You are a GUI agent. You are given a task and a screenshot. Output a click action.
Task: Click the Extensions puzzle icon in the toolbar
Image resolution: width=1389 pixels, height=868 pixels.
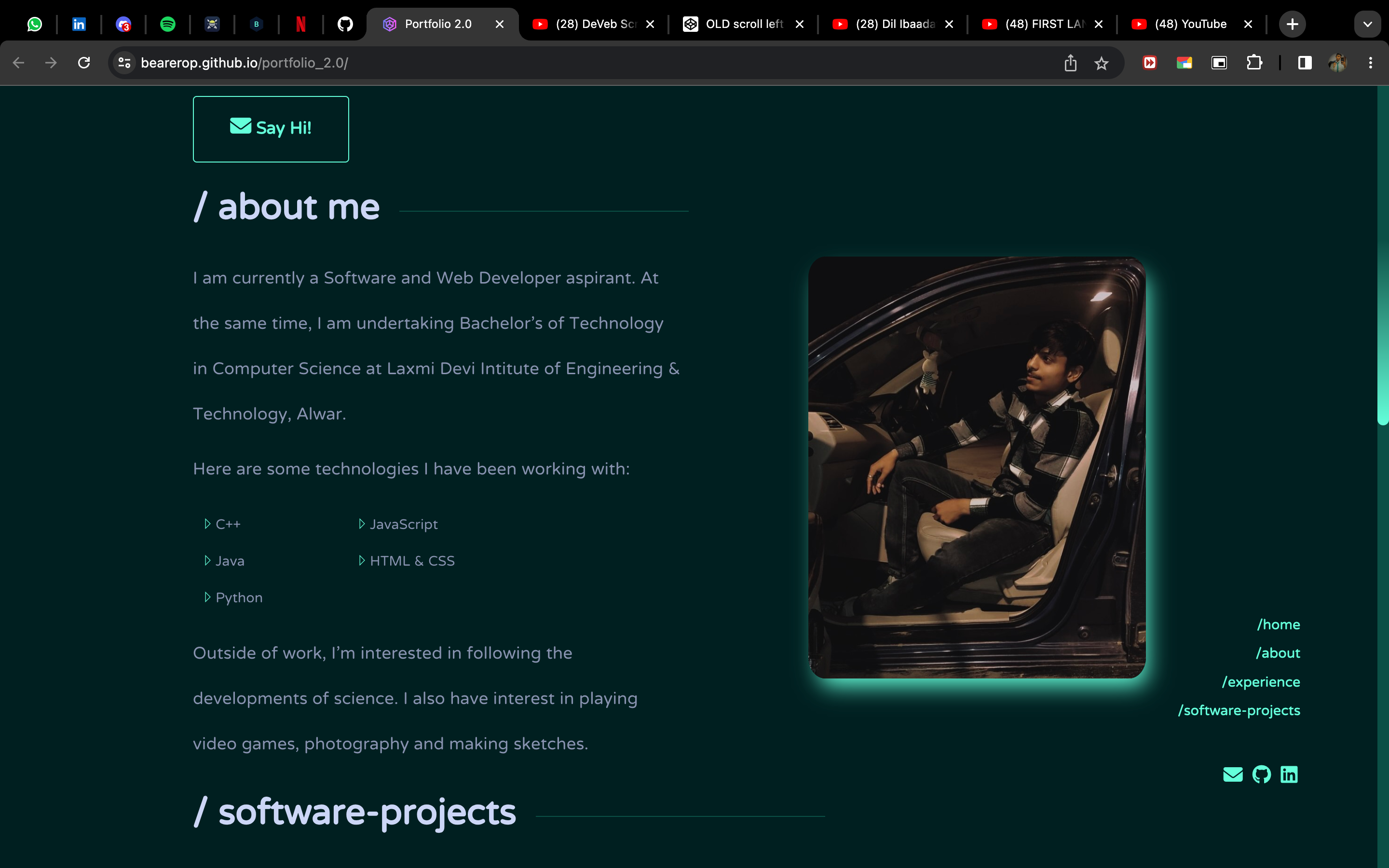click(1254, 63)
